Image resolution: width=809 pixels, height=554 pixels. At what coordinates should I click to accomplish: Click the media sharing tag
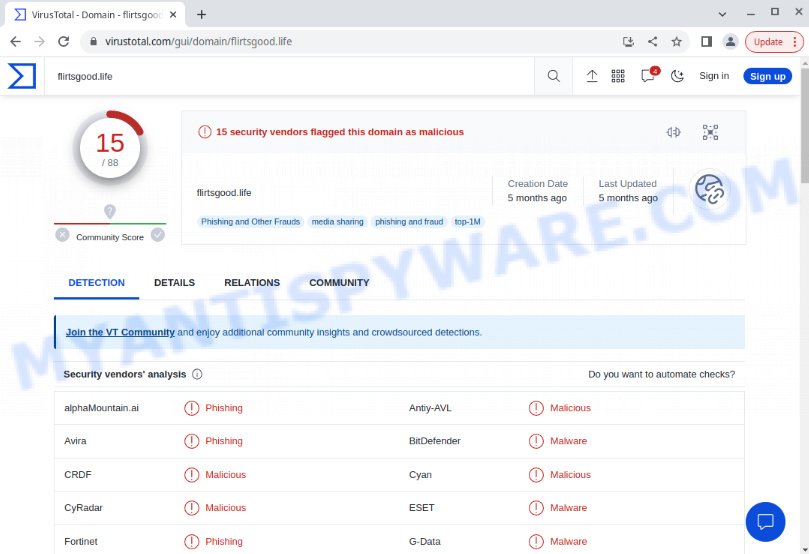click(337, 222)
